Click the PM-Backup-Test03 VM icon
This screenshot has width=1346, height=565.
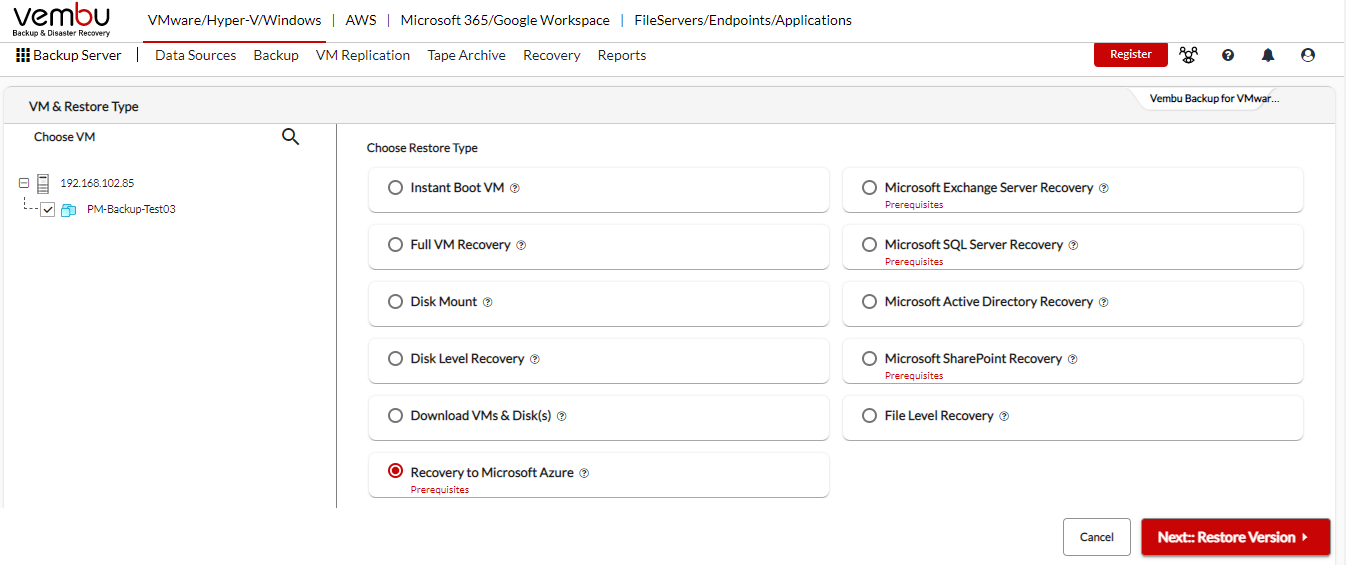pyautogui.click(x=69, y=210)
